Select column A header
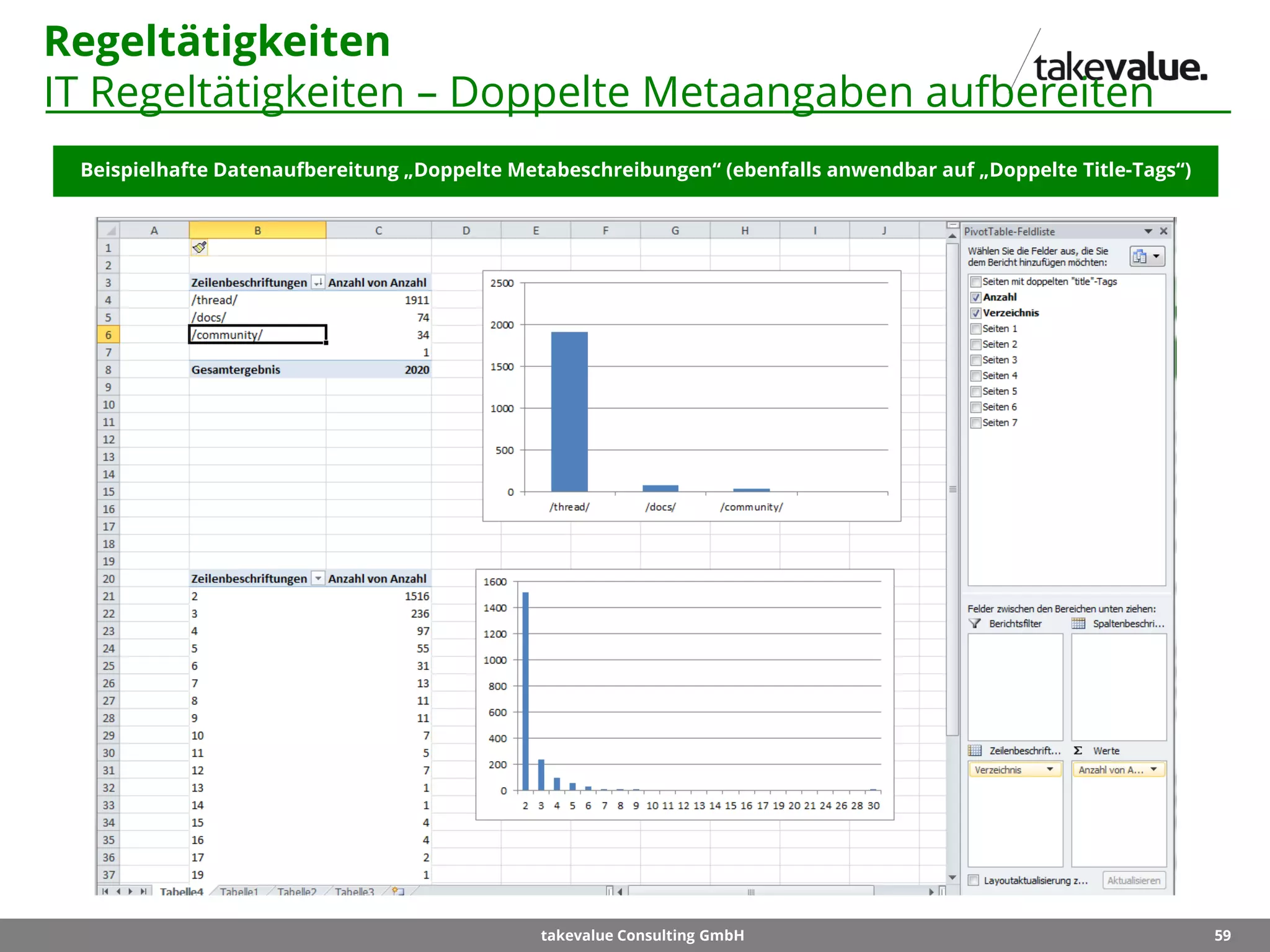The height and width of the screenshot is (952, 1270). point(154,231)
